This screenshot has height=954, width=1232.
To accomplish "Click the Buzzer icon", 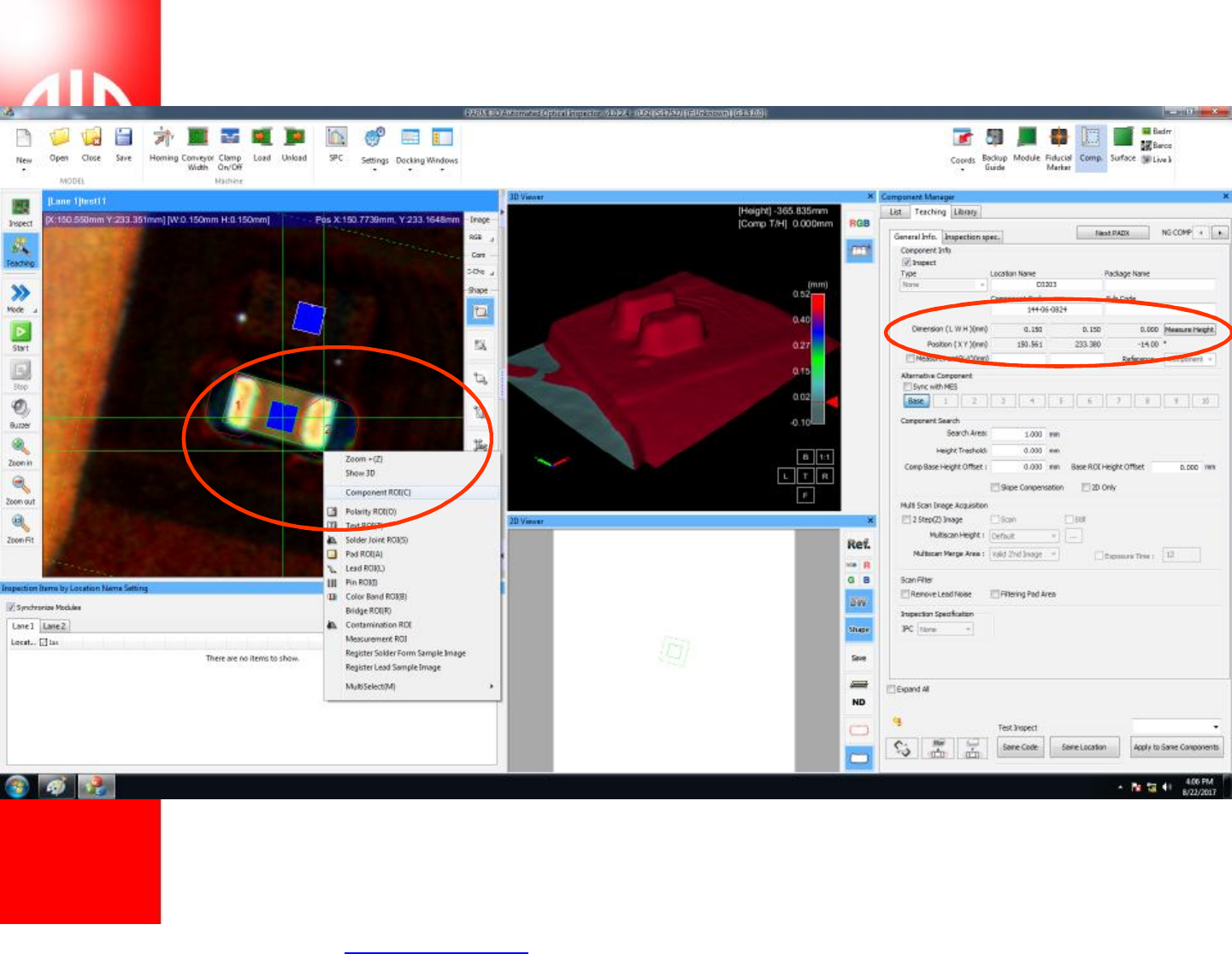I will (21, 413).
